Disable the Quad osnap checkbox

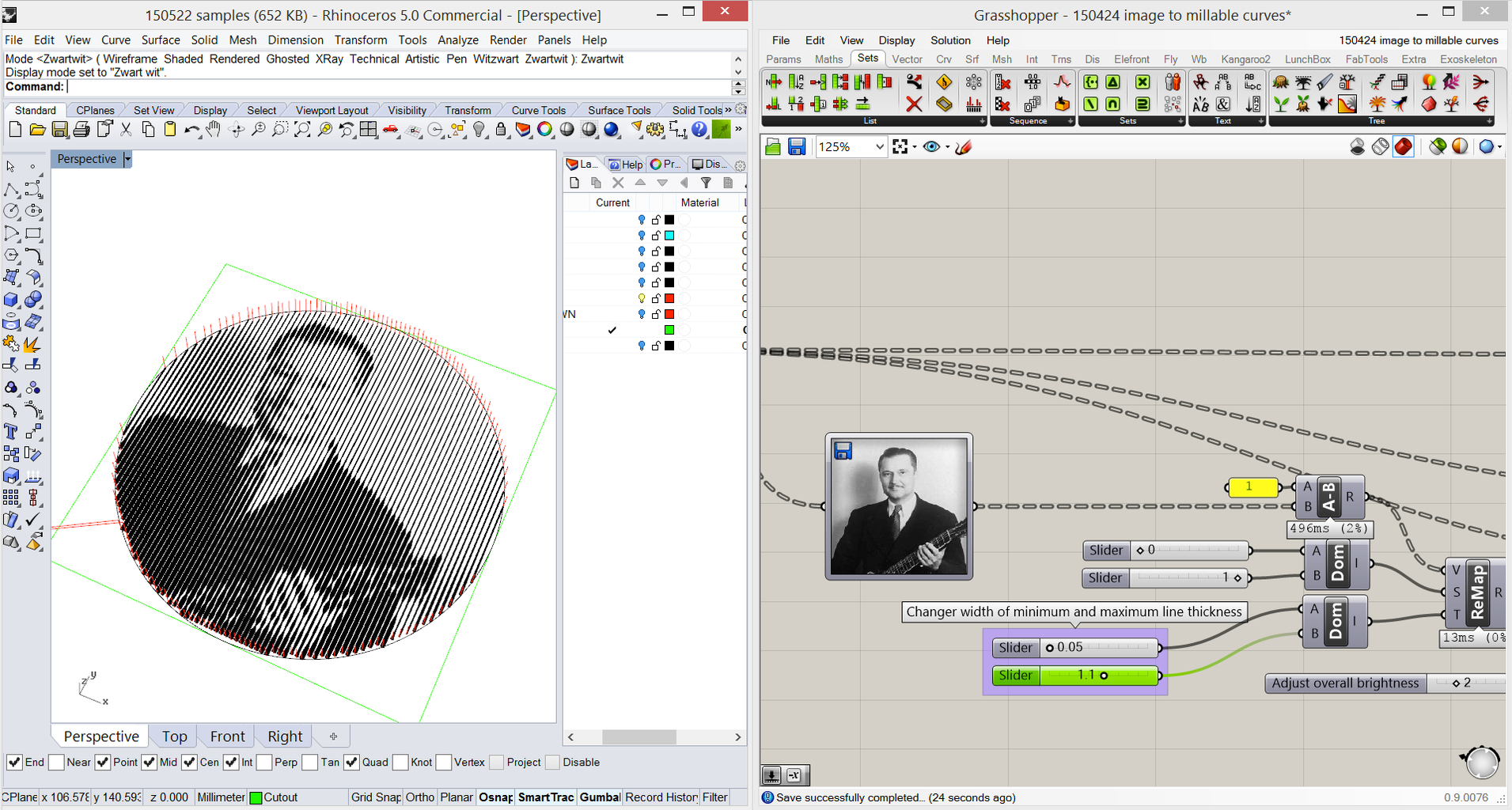pos(352,762)
